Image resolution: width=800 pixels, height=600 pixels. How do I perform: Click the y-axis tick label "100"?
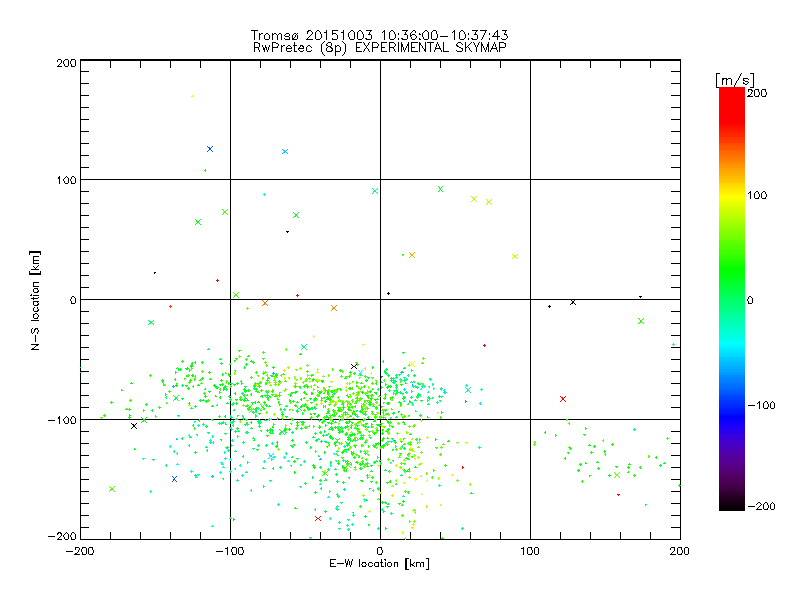point(66,180)
